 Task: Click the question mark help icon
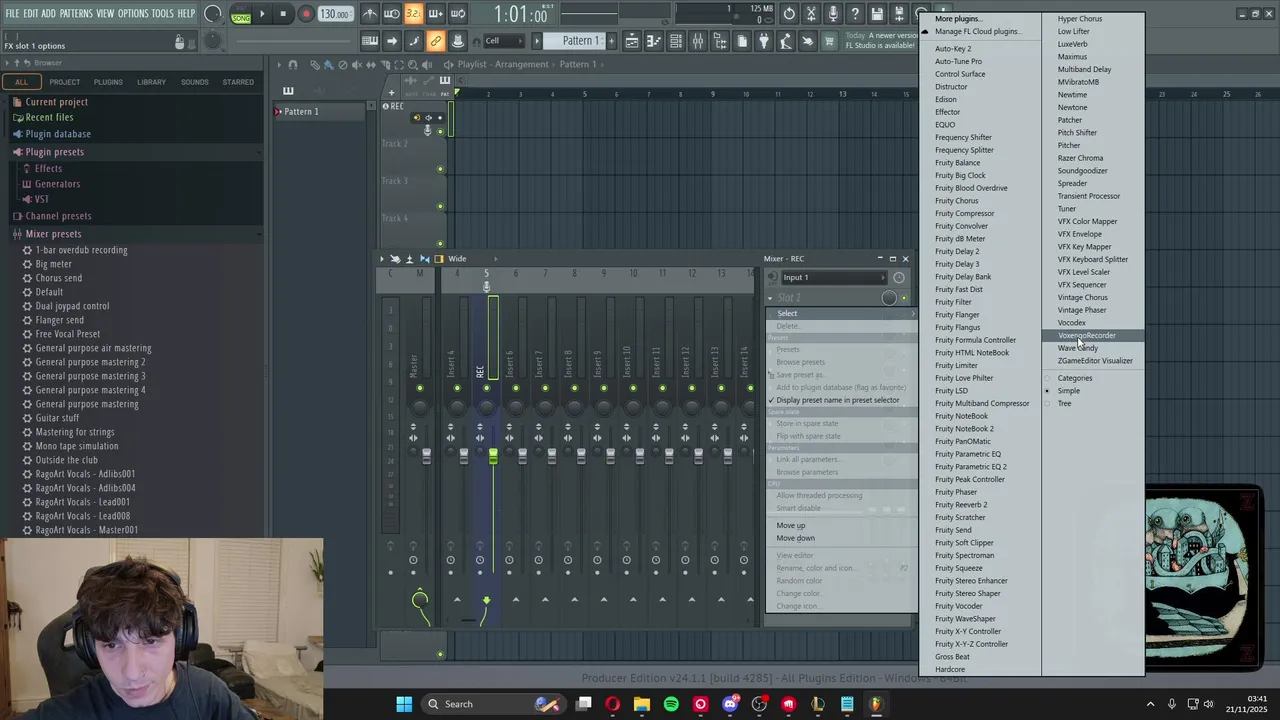(x=855, y=14)
